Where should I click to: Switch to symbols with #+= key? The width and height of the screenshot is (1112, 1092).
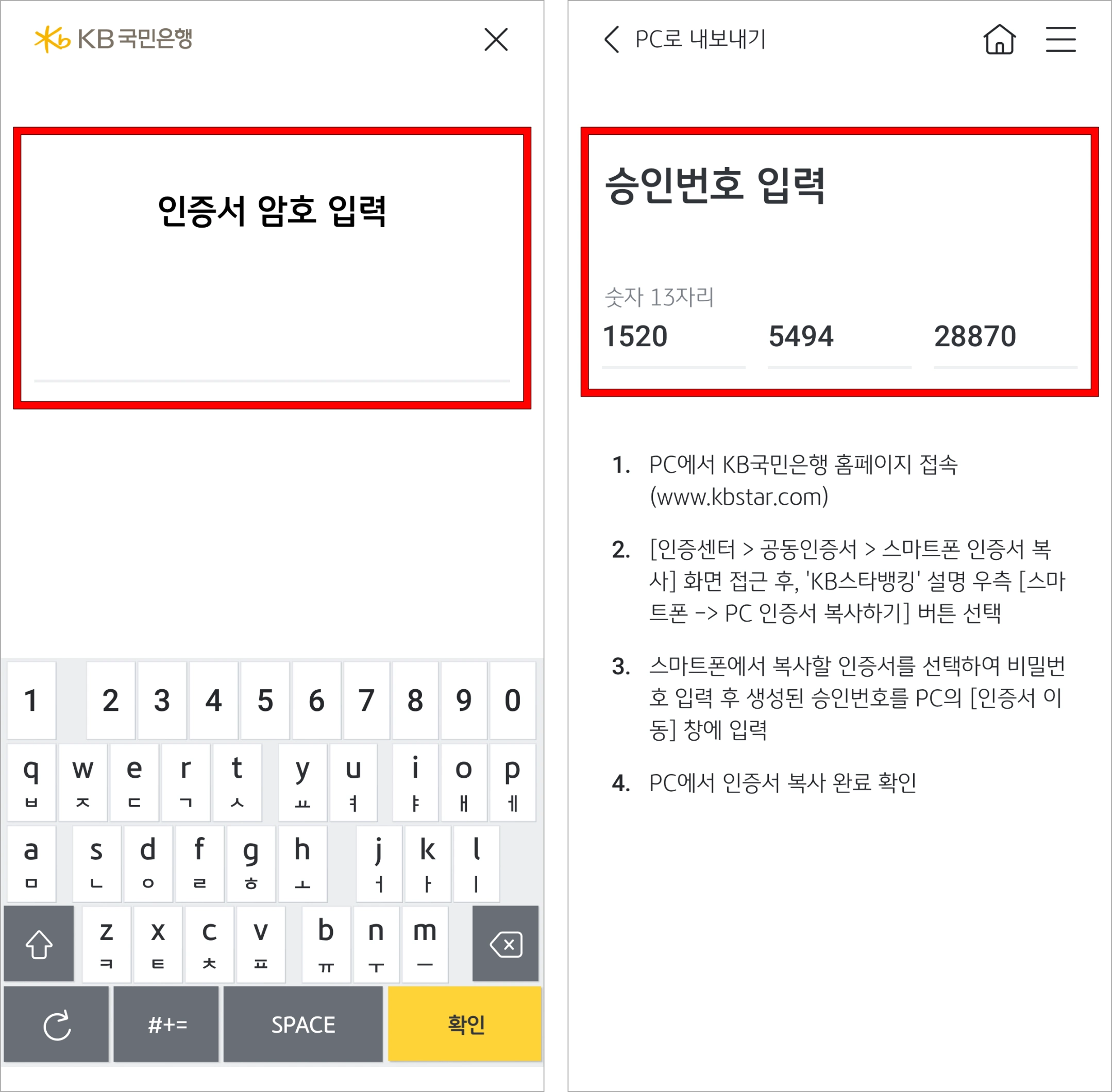coord(166,1025)
